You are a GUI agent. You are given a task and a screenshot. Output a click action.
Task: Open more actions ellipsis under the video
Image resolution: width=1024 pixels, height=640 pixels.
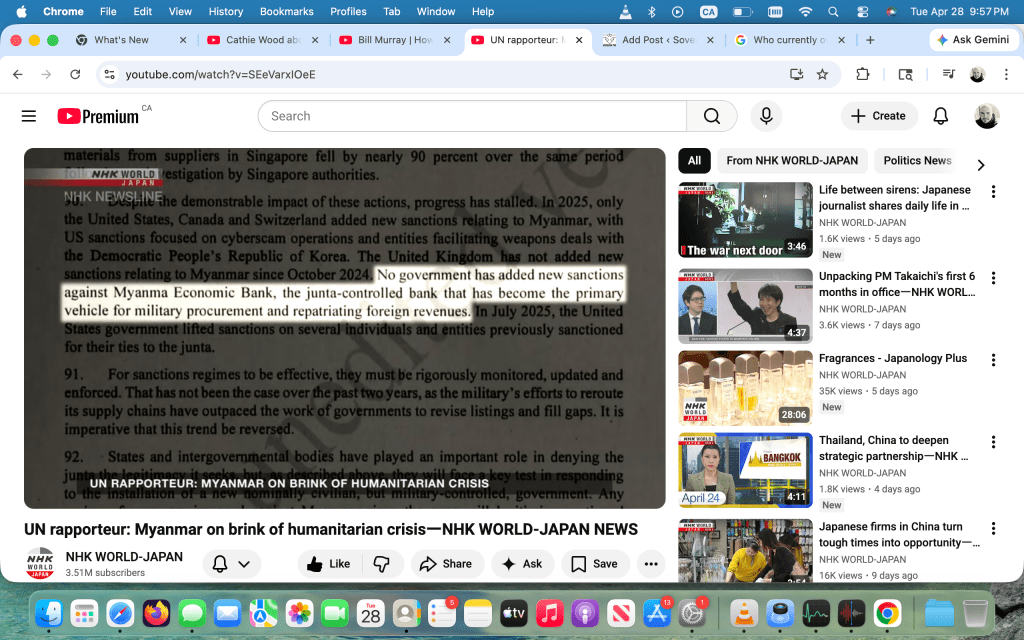point(651,564)
